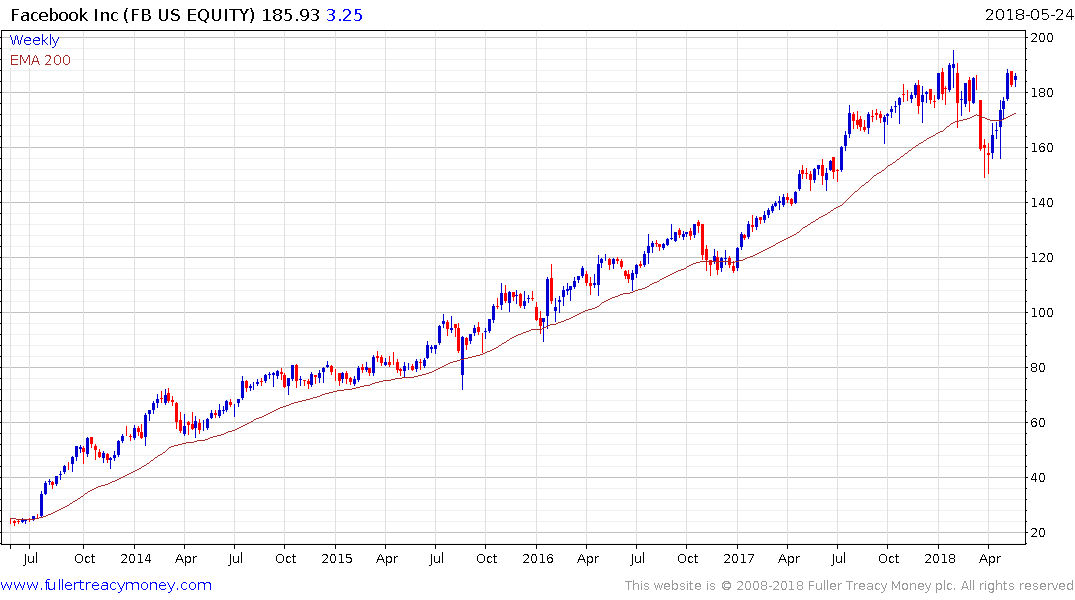Click the price change 3.25

(344, 15)
